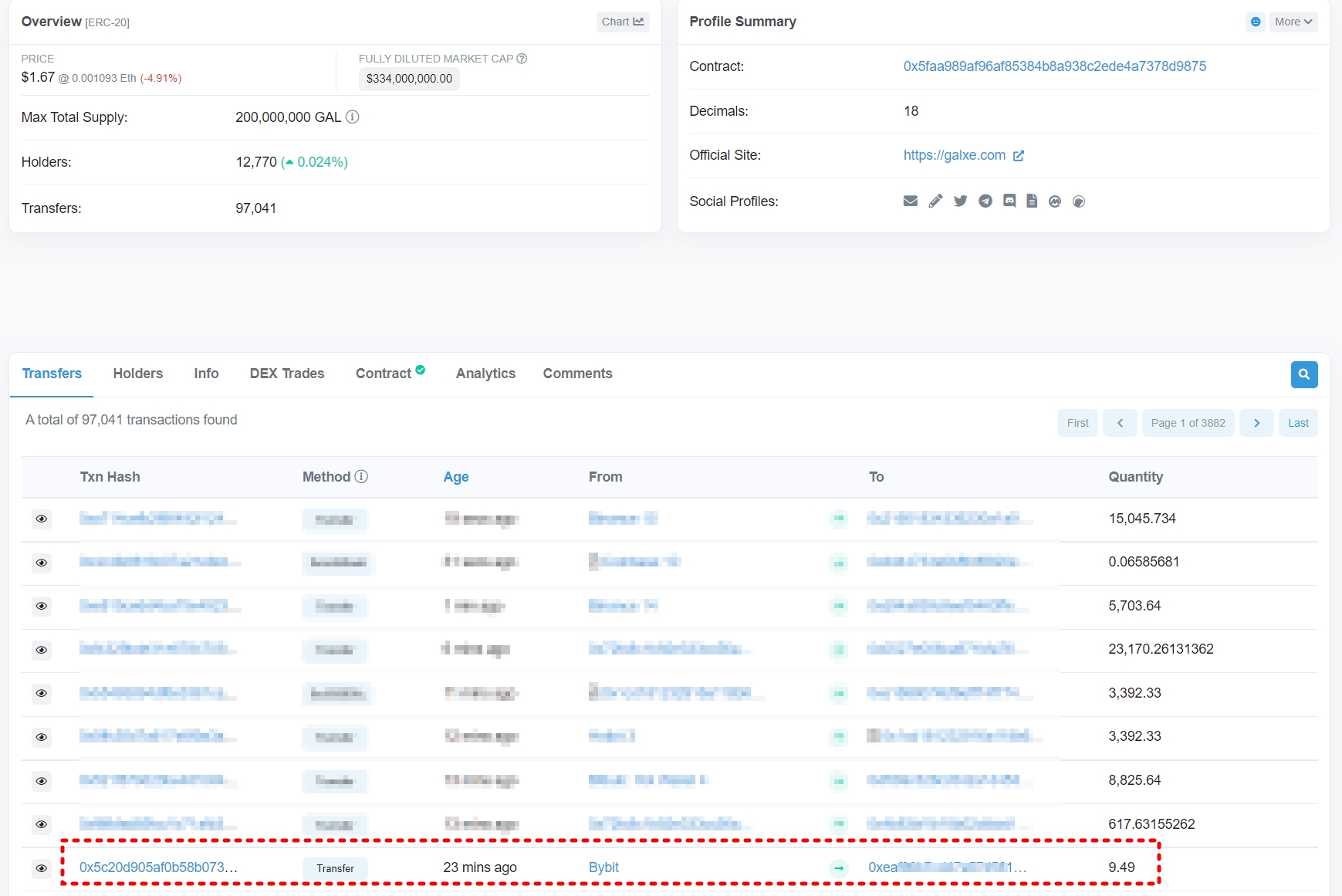Open the Twitter profile icon
The width and height of the screenshot is (1342, 896).
(x=960, y=201)
